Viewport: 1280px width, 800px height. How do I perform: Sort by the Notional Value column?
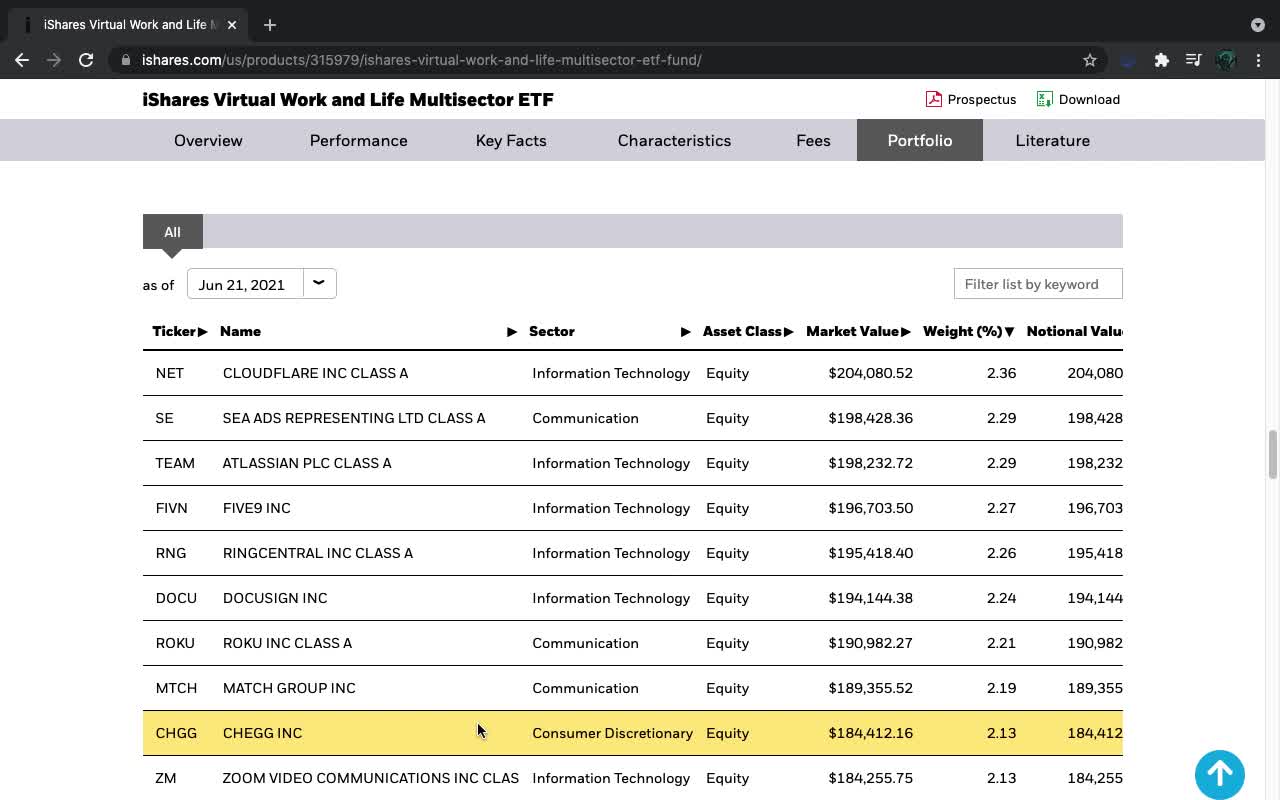1074,331
